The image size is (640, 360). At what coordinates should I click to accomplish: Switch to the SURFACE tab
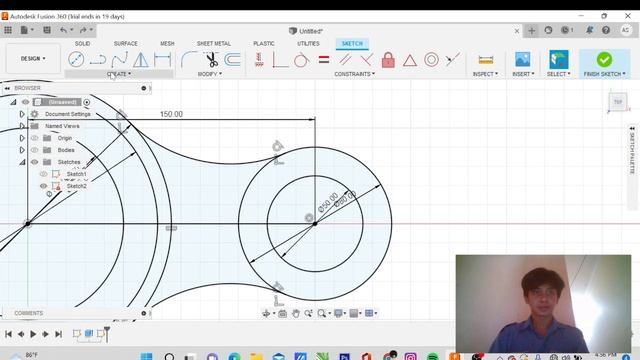[x=126, y=43]
